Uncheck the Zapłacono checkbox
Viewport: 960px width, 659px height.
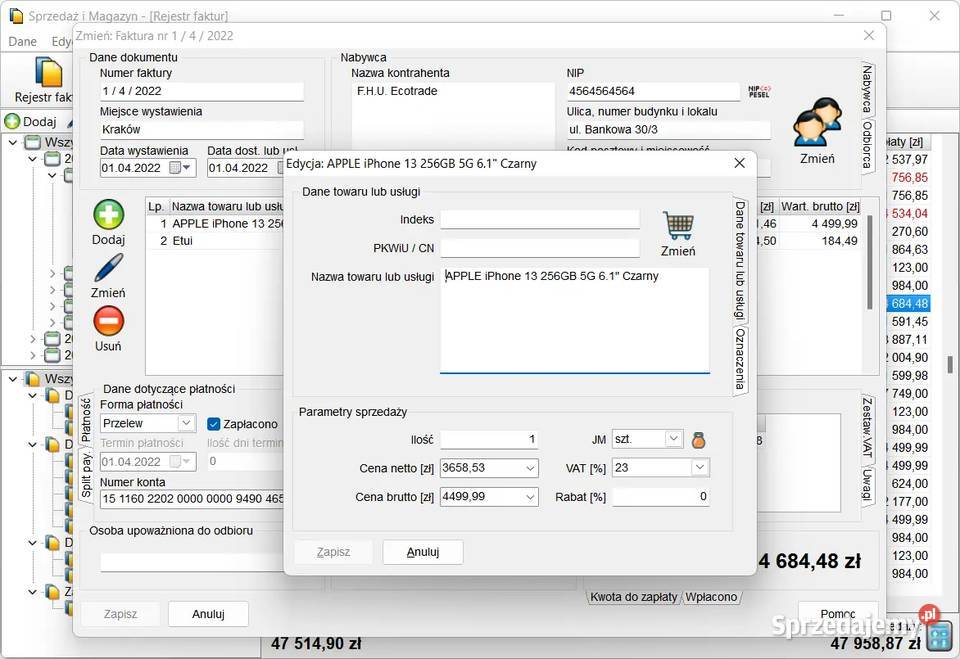[x=213, y=424]
